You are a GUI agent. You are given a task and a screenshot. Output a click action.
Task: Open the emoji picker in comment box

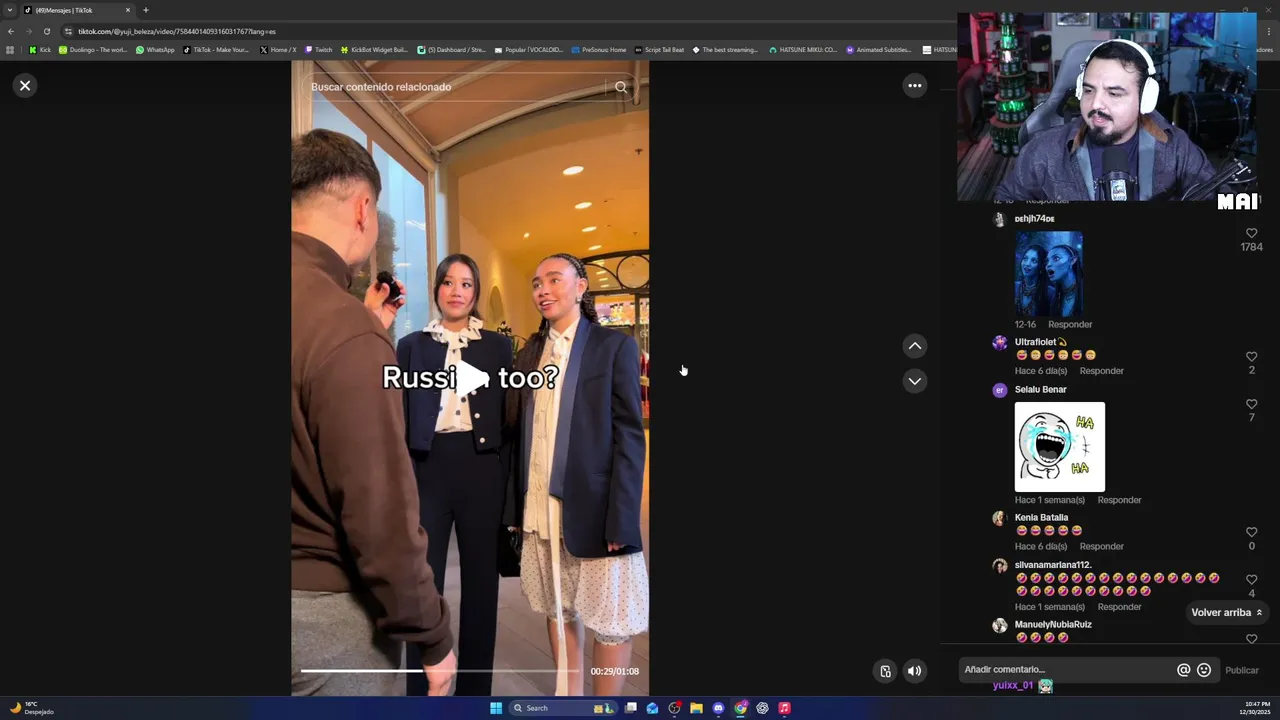point(1204,670)
